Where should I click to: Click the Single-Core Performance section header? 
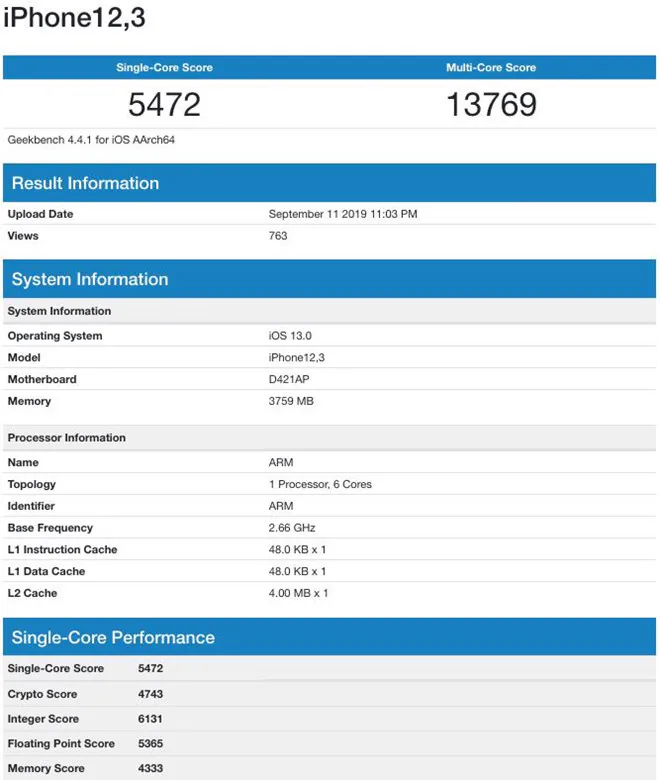pyautogui.click(x=329, y=637)
